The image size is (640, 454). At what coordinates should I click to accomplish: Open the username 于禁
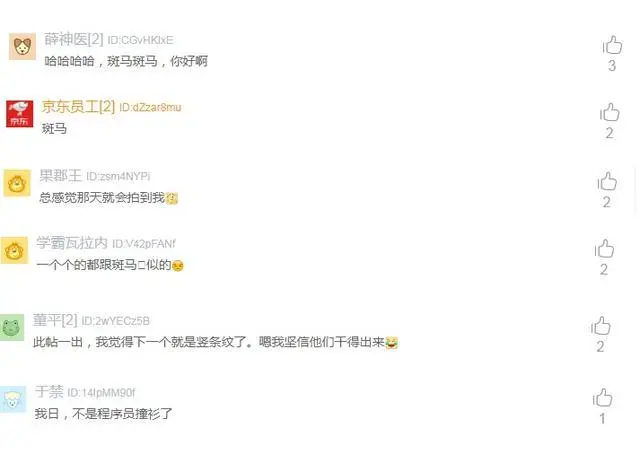coord(49,392)
